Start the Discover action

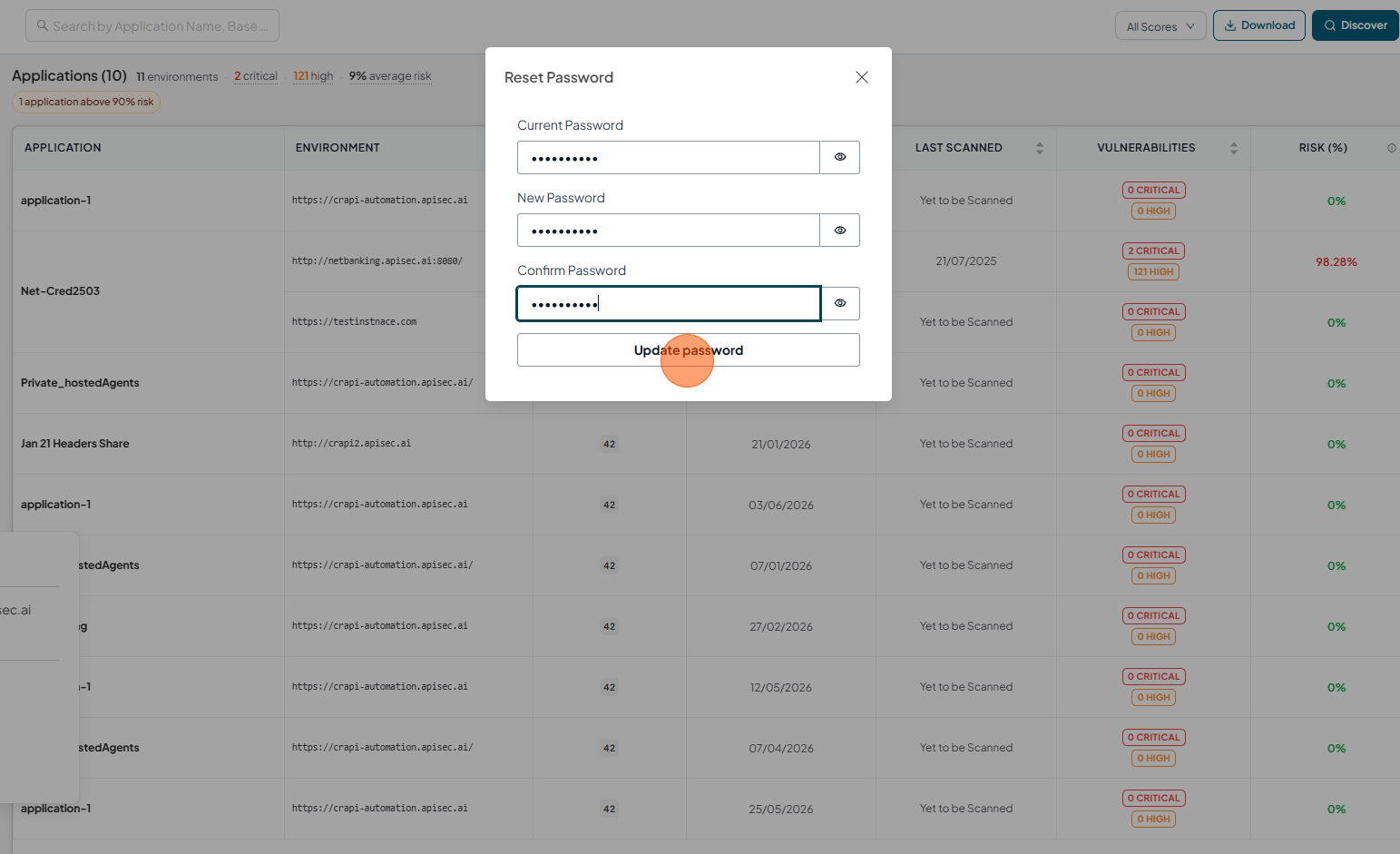tap(1356, 25)
